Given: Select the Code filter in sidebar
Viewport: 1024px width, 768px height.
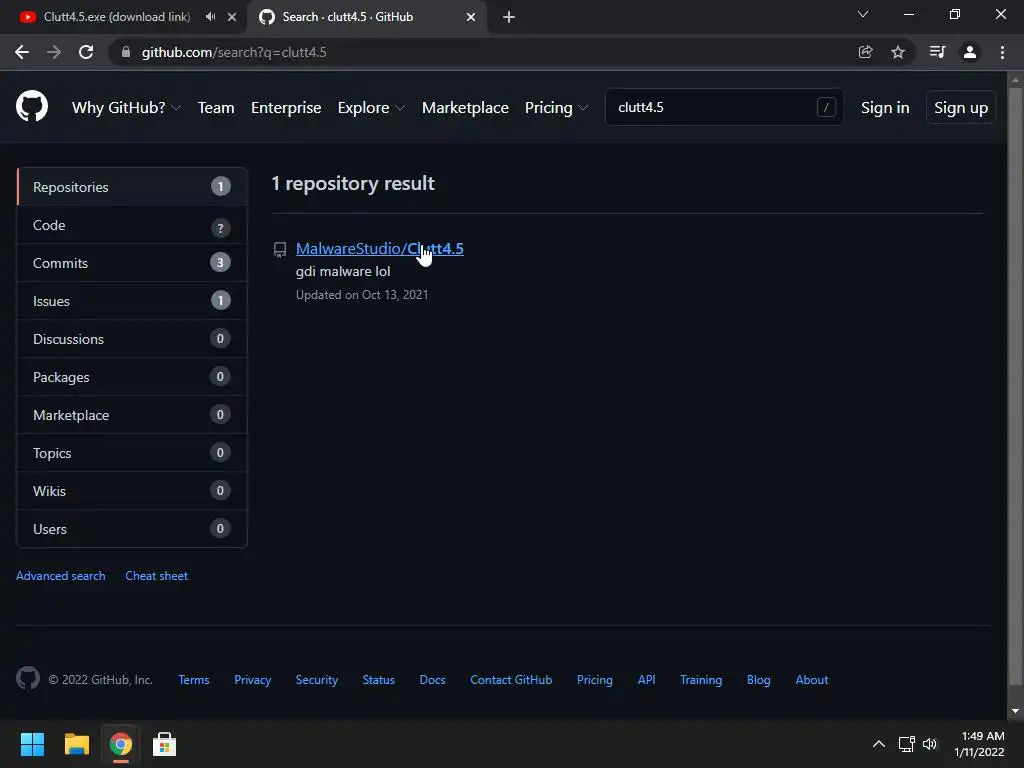Looking at the screenshot, I should pyautogui.click(x=132, y=225).
